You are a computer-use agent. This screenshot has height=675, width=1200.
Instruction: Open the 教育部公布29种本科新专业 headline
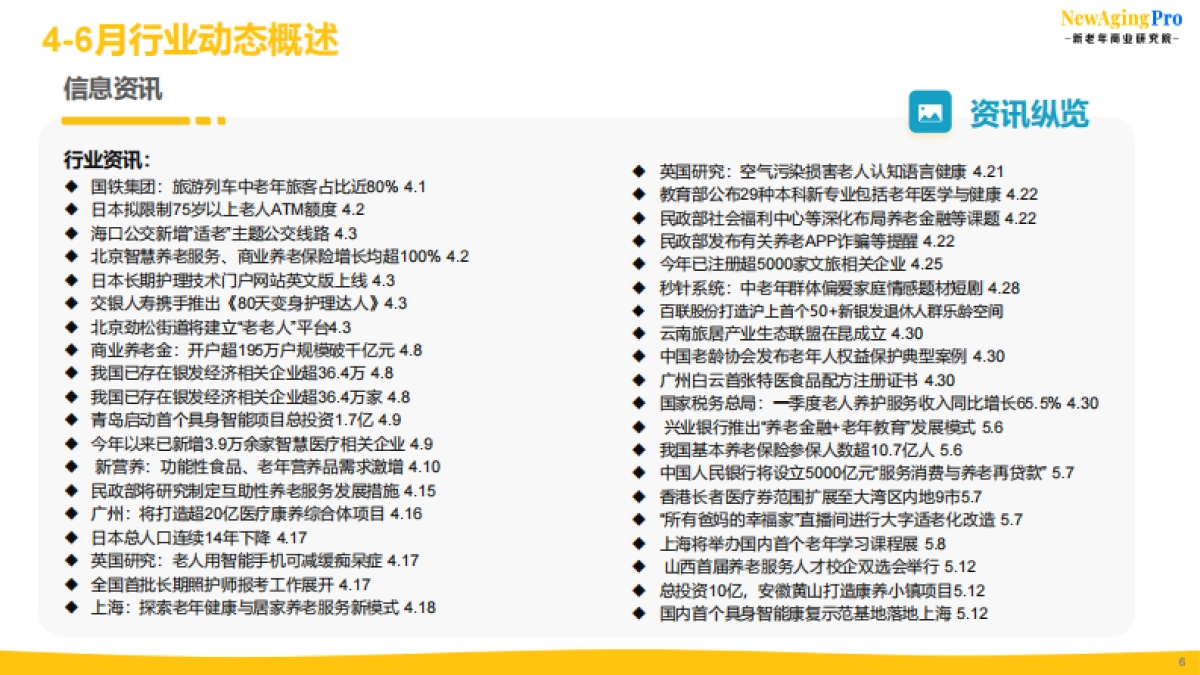click(848, 194)
